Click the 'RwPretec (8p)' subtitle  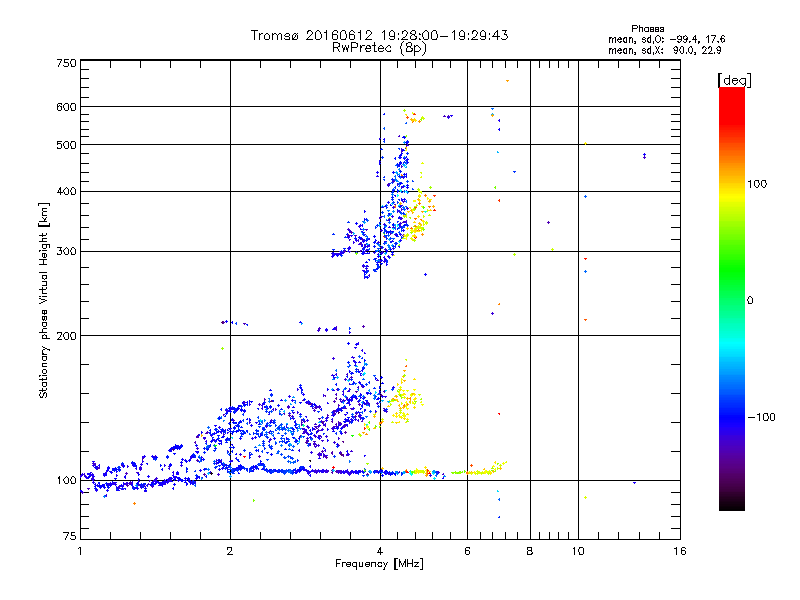(379, 48)
